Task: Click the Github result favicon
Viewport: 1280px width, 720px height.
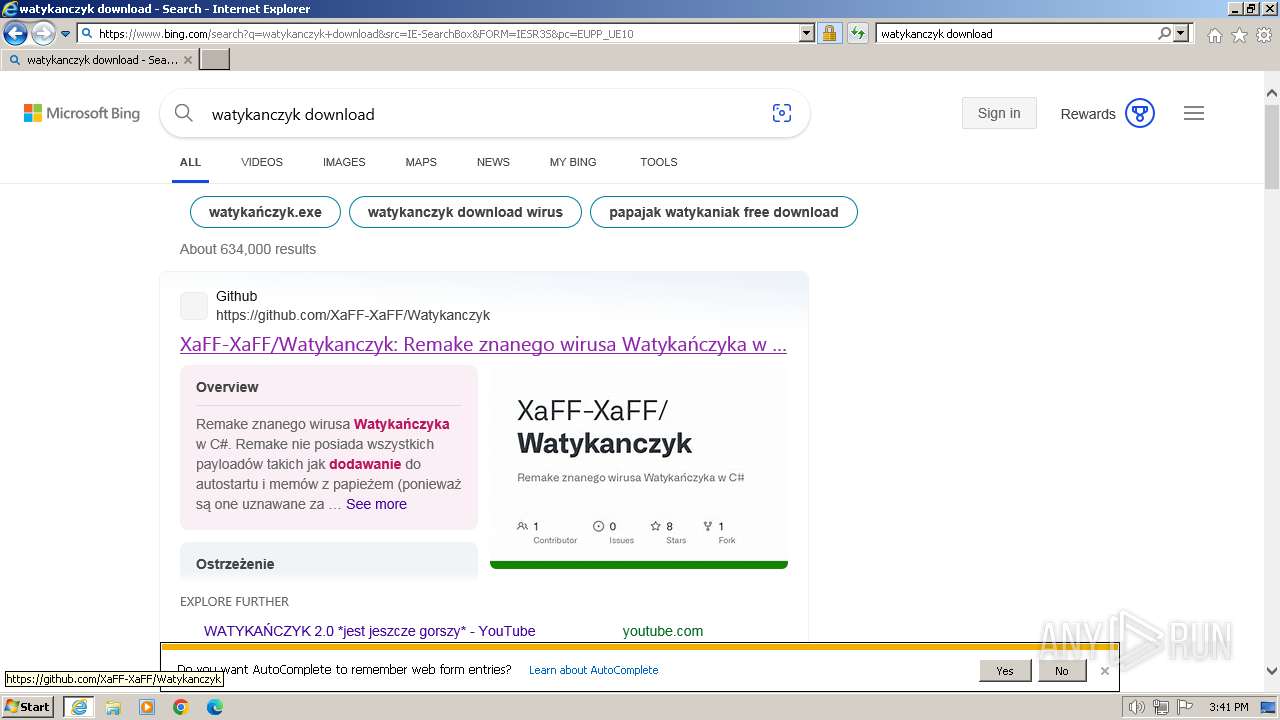Action: click(x=194, y=306)
